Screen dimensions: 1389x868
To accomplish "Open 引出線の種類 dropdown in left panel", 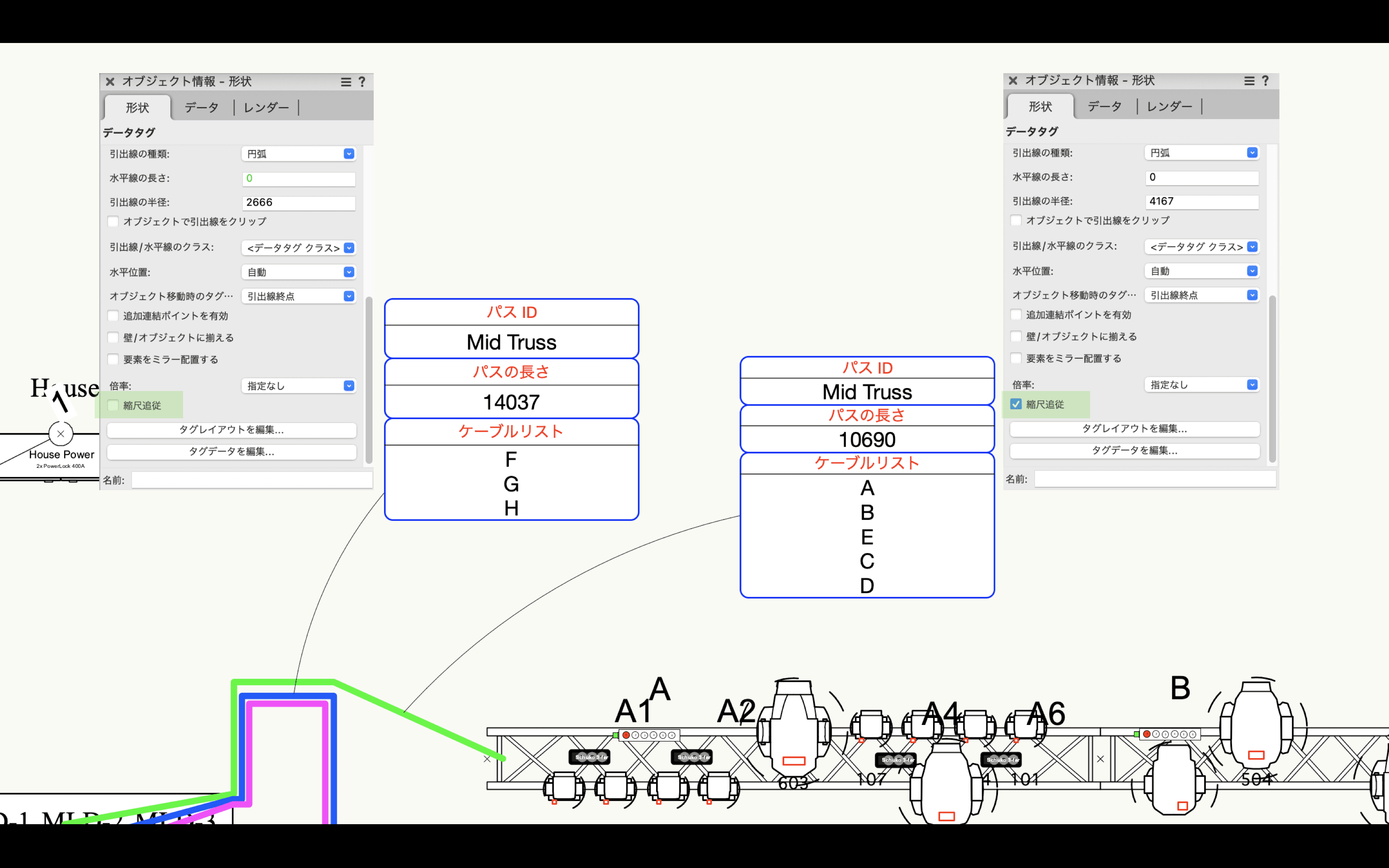I will 298,154.
